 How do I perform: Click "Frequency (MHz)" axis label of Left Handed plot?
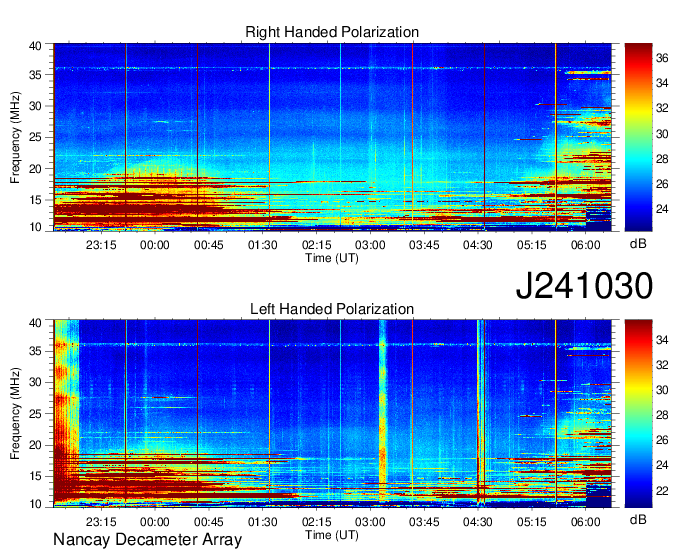tap(15, 414)
